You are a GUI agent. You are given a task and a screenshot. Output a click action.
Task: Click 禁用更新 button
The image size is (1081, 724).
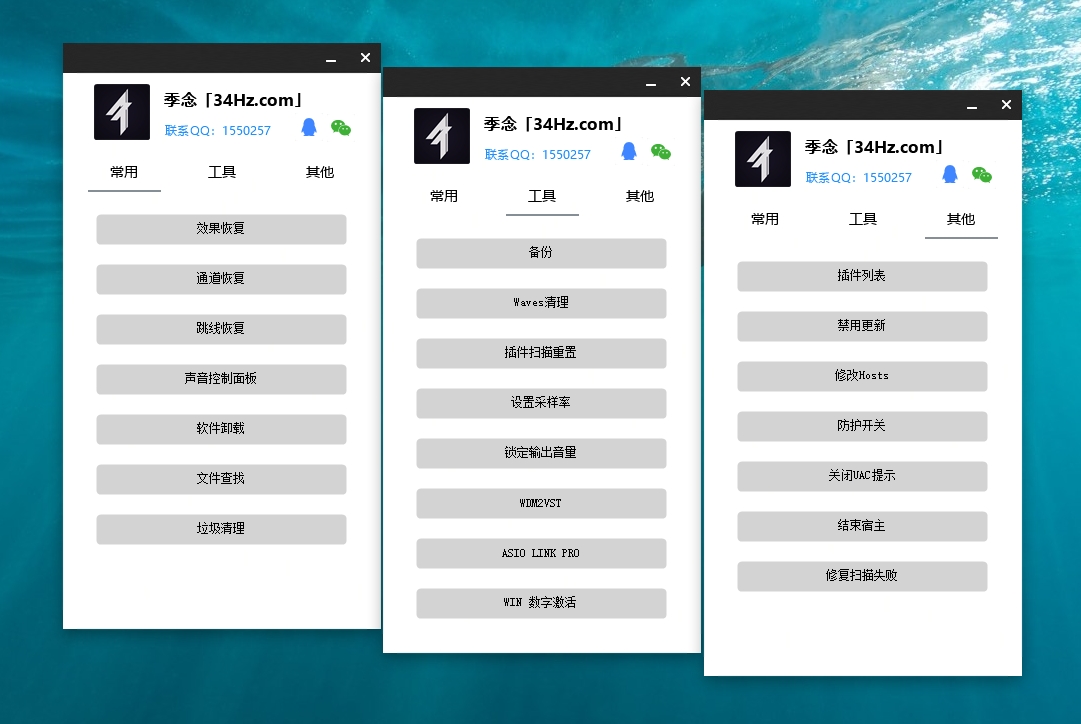[862, 326]
